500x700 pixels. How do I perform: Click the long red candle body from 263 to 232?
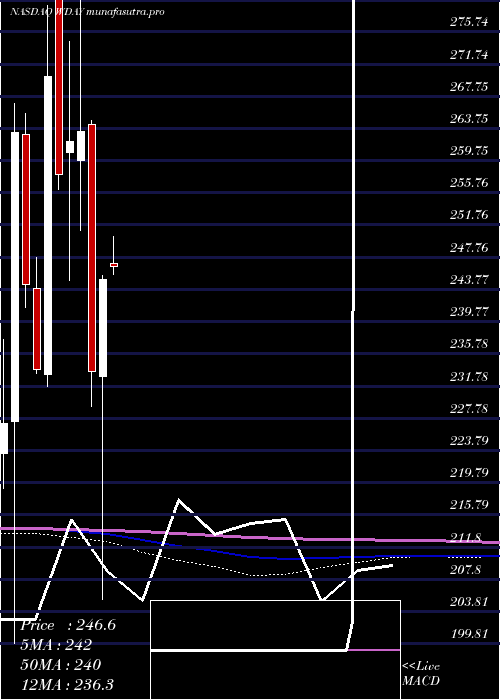point(92,248)
